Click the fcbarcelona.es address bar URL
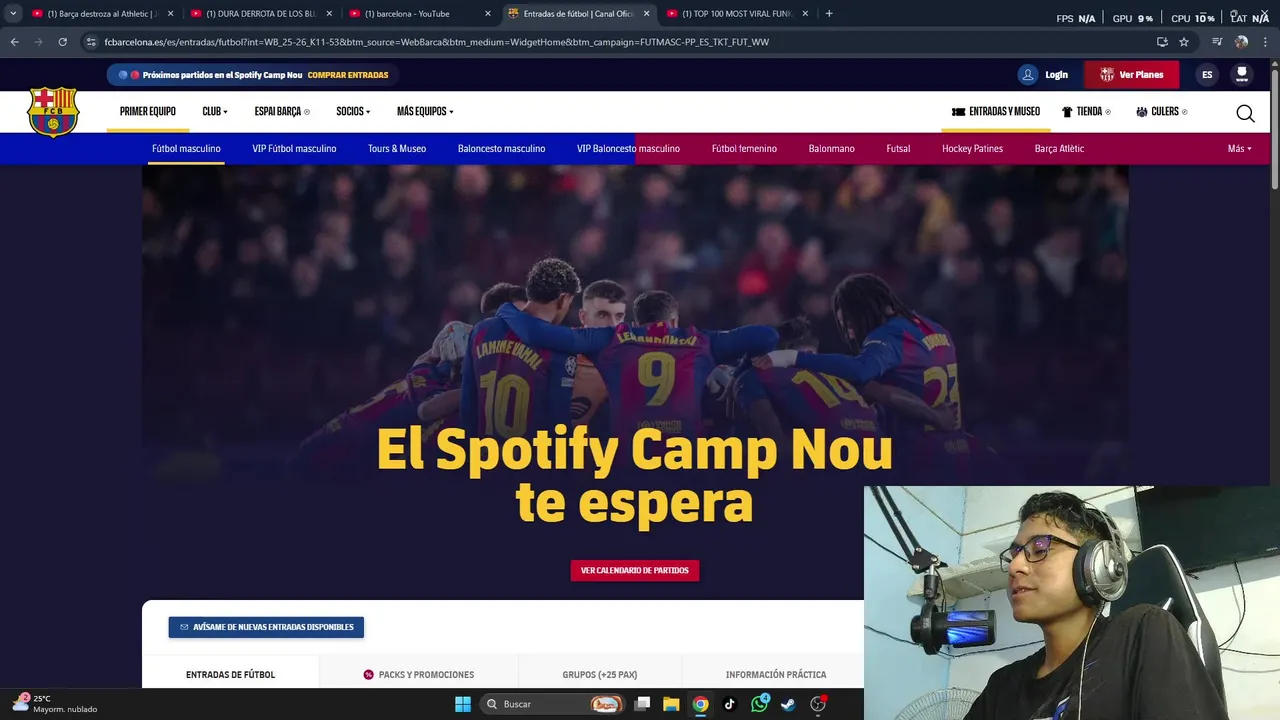1280x720 pixels. [x=437, y=42]
